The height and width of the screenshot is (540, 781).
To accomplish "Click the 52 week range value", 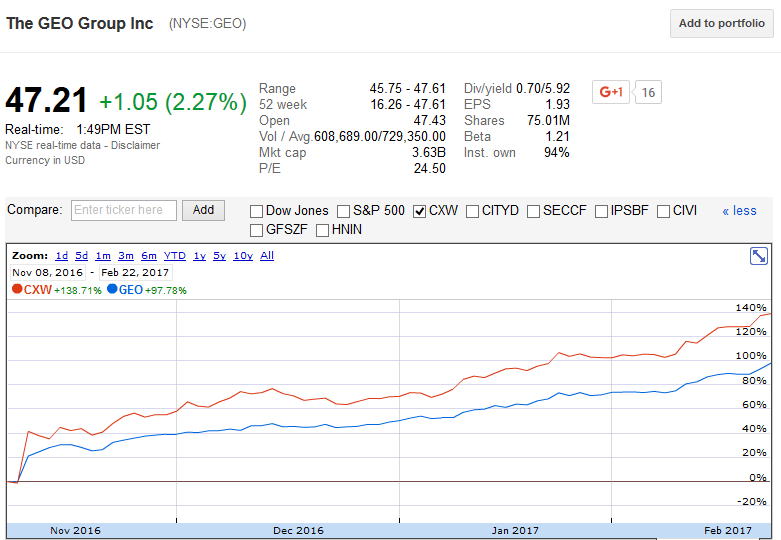I will pos(408,104).
